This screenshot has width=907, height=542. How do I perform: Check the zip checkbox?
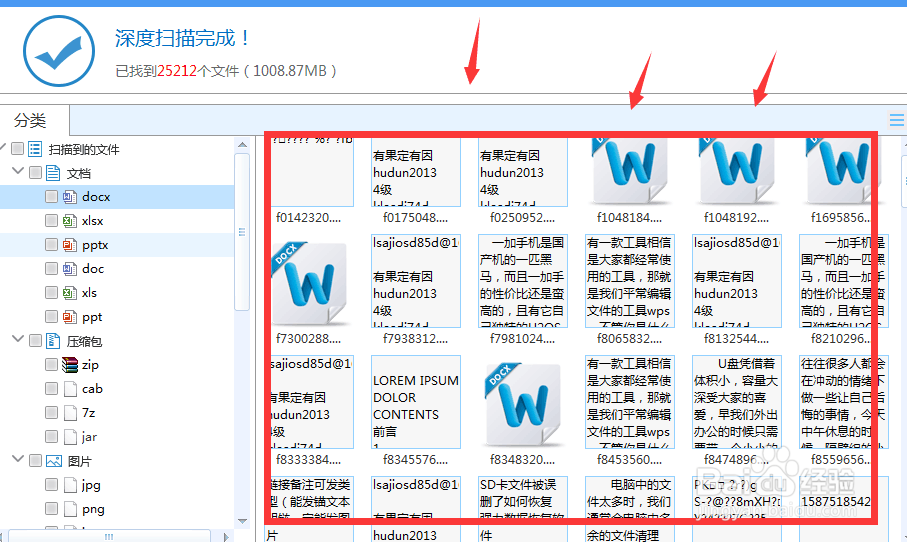51,365
